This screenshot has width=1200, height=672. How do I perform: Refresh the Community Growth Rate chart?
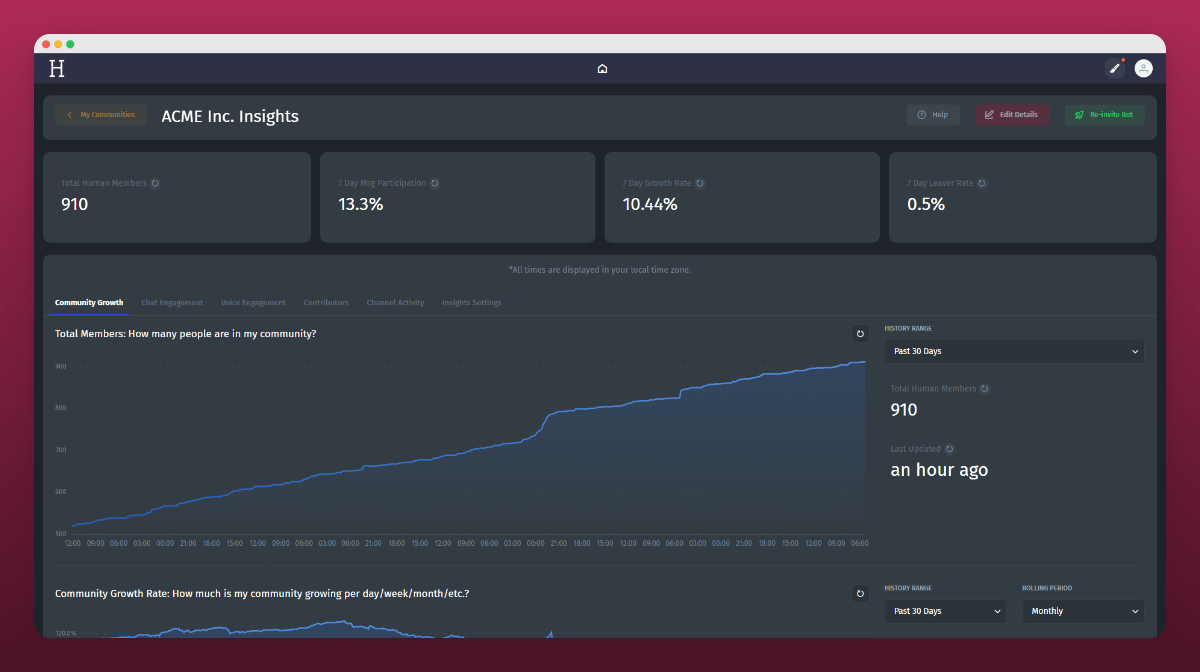point(859,594)
